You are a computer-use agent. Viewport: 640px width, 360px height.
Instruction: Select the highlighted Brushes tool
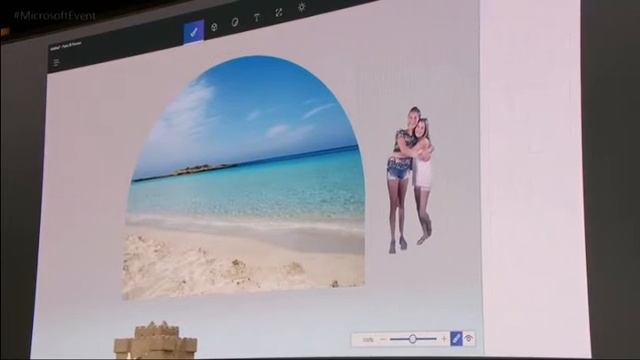194,31
